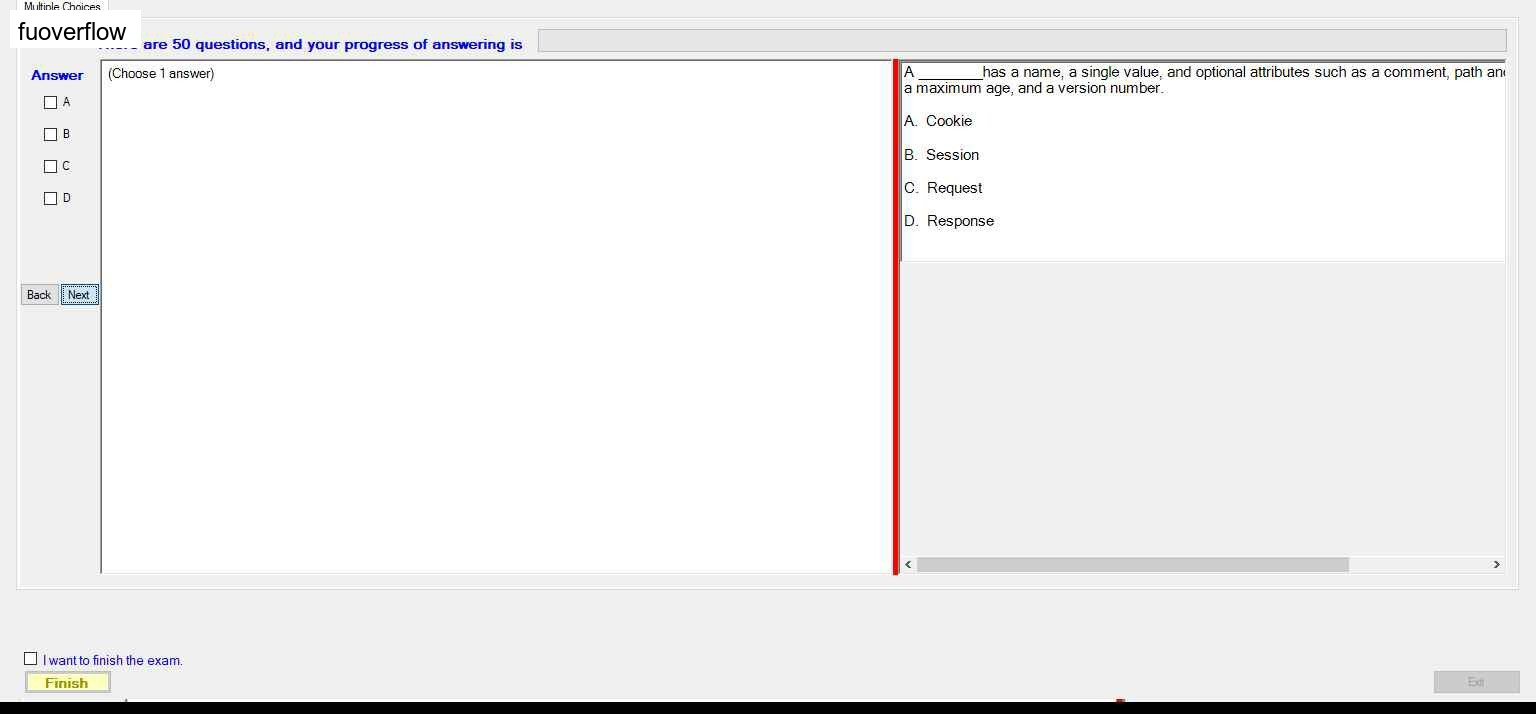Click the 'A. Cookie' answer text
This screenshot has height=714, width=1536.
938,121
